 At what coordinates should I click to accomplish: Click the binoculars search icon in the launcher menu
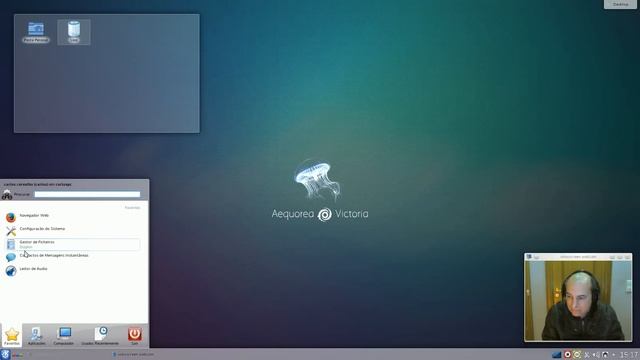point(7,195)
